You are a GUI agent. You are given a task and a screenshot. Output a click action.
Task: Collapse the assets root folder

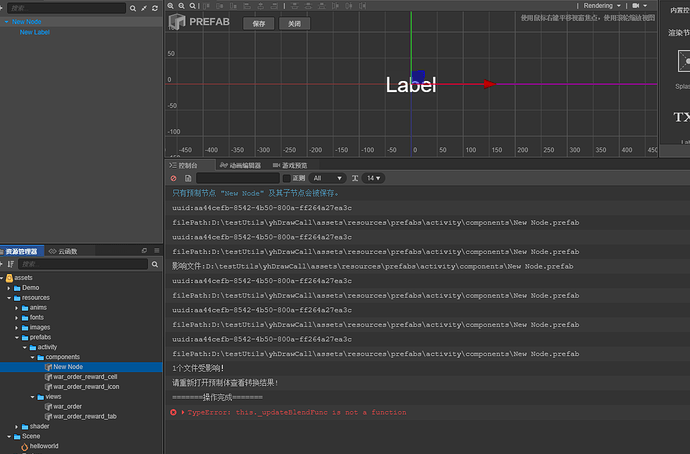(x=2, y=278)
